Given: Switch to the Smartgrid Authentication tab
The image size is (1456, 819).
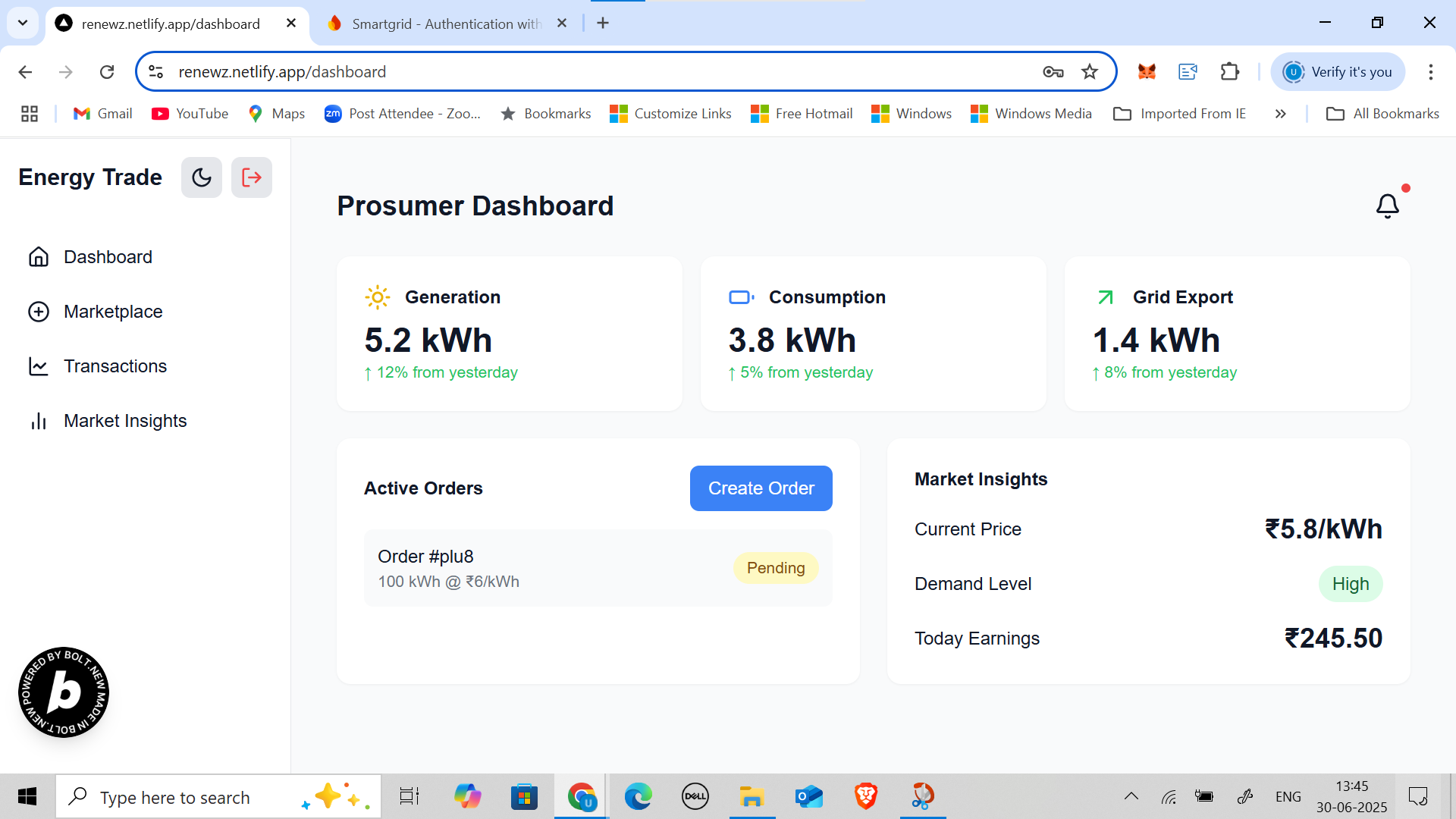Looking at the screenshot, I should click(446, 24).
